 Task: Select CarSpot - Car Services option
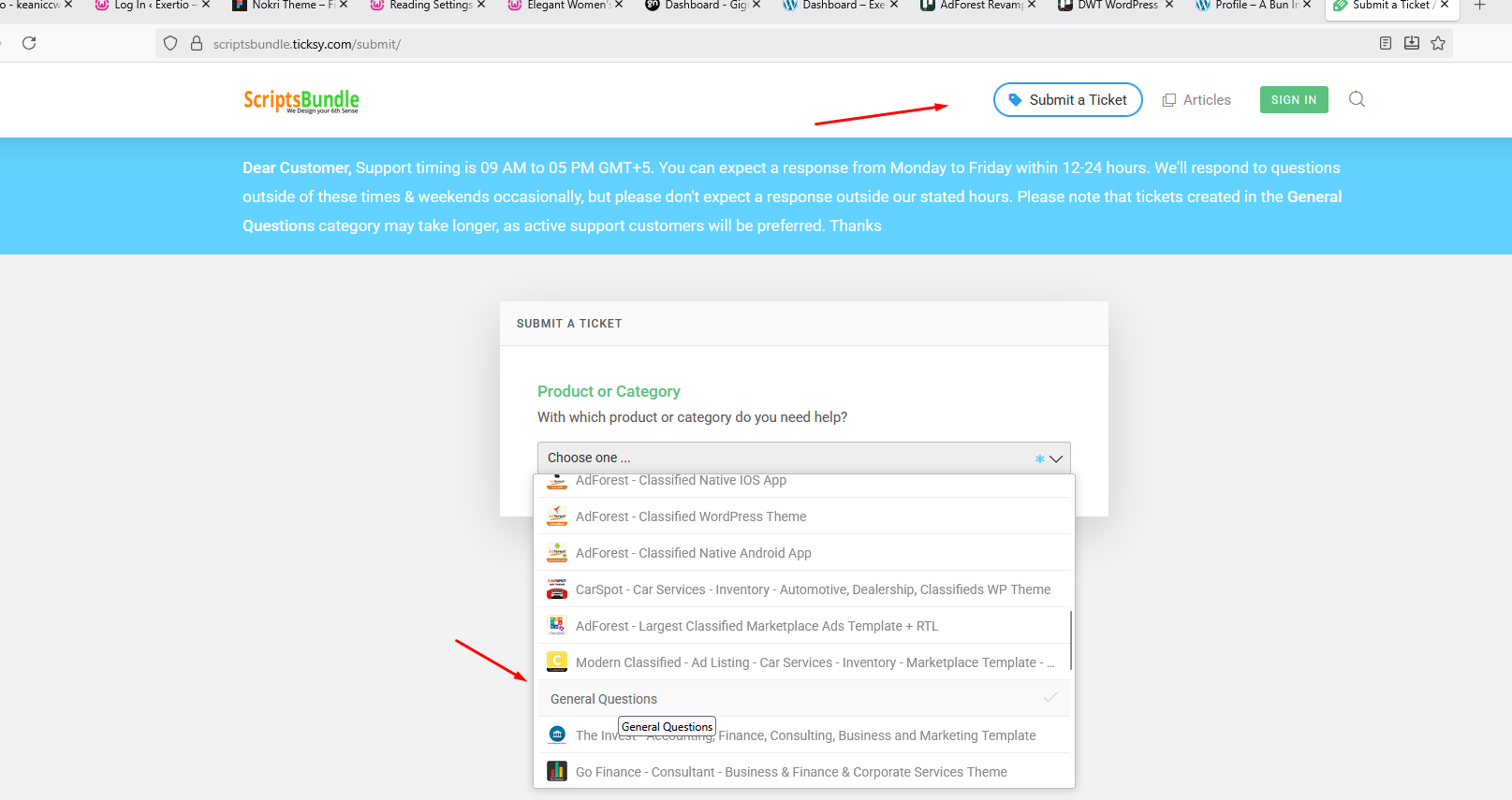click(803, 589)
